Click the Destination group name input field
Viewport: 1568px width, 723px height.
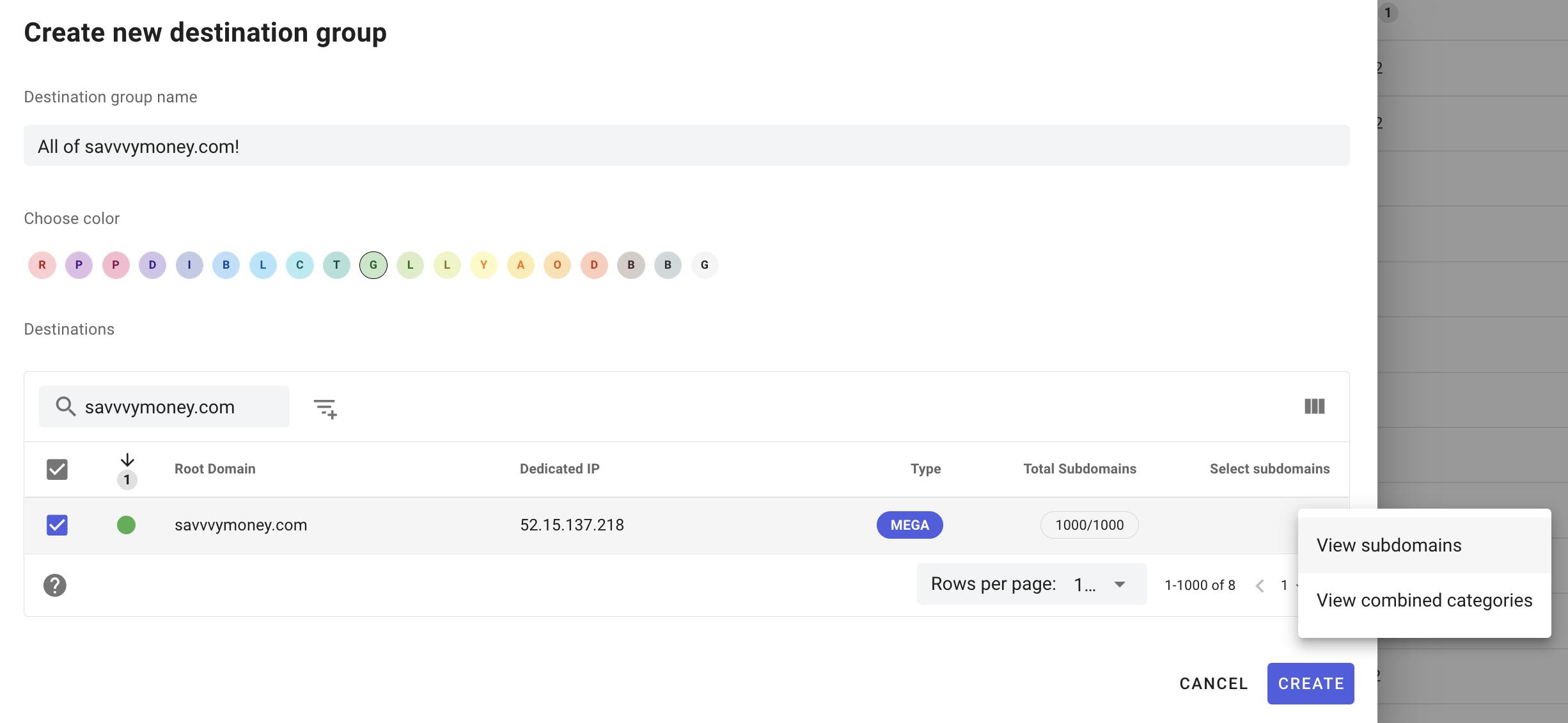(687, 145)
